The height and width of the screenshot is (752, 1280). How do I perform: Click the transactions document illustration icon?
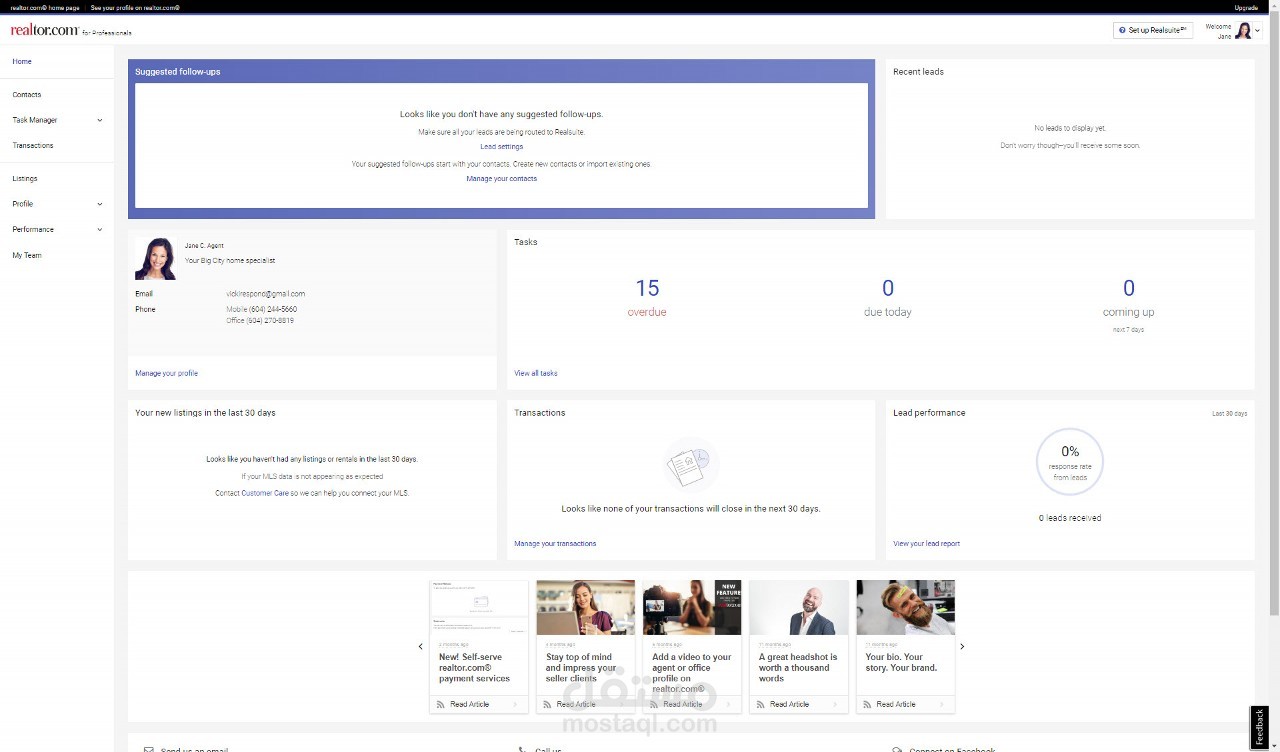[690, 465]
